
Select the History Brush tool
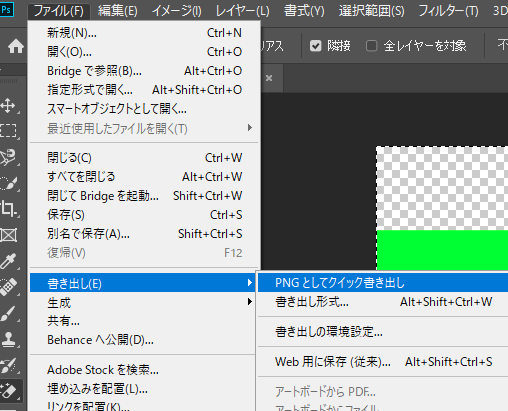coord(8,365)
